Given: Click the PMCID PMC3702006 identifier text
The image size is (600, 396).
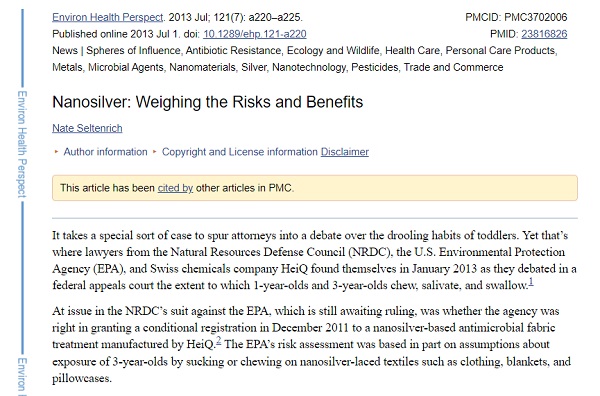Looking at the screenshot, I should (516, 17).
